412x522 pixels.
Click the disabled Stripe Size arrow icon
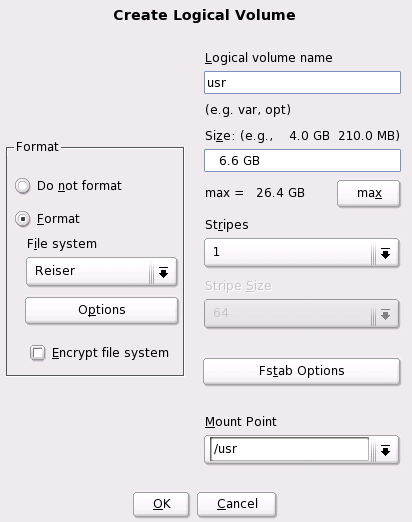385,314
